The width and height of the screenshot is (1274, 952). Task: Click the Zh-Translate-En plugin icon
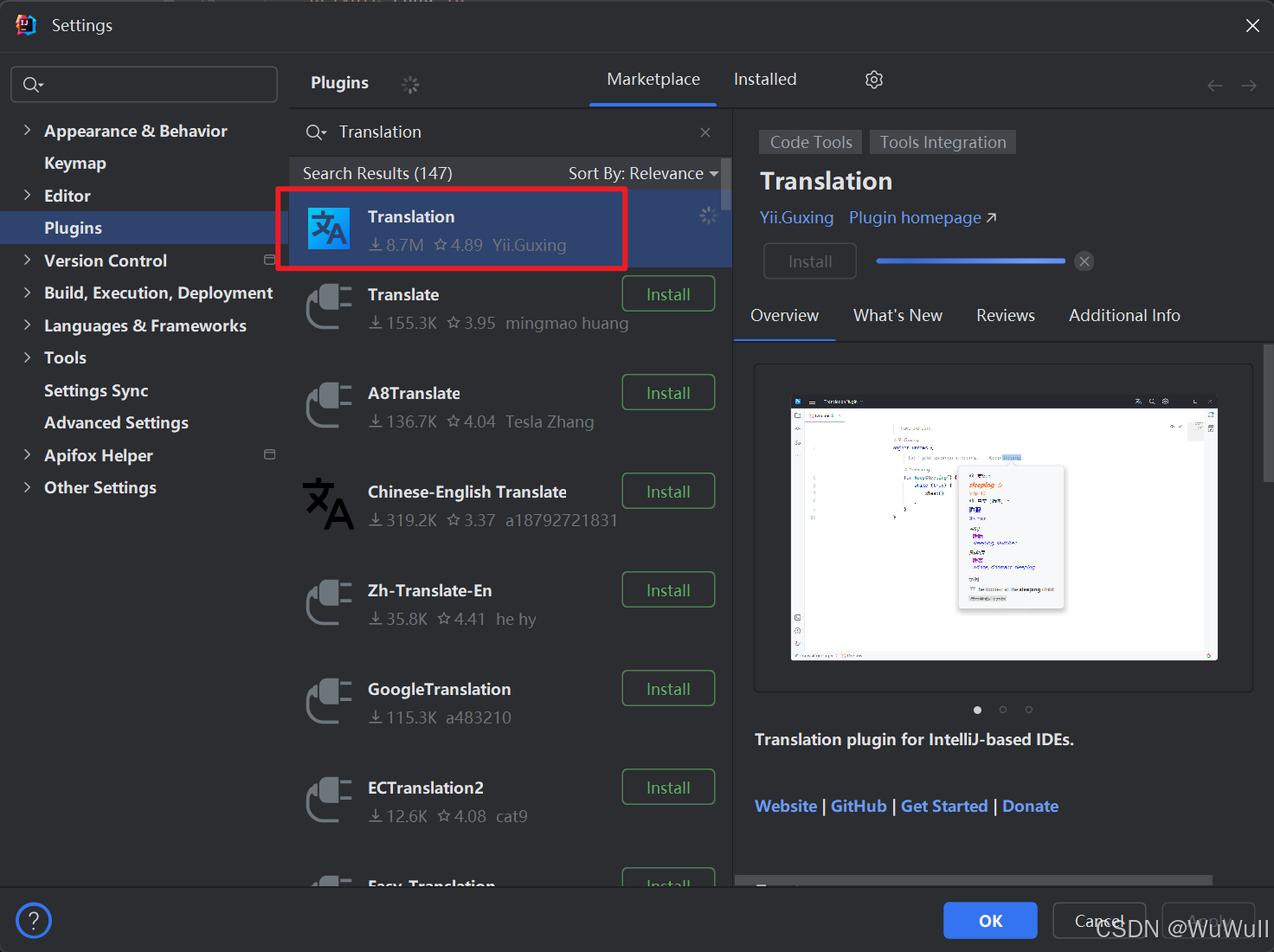(329, 603)
